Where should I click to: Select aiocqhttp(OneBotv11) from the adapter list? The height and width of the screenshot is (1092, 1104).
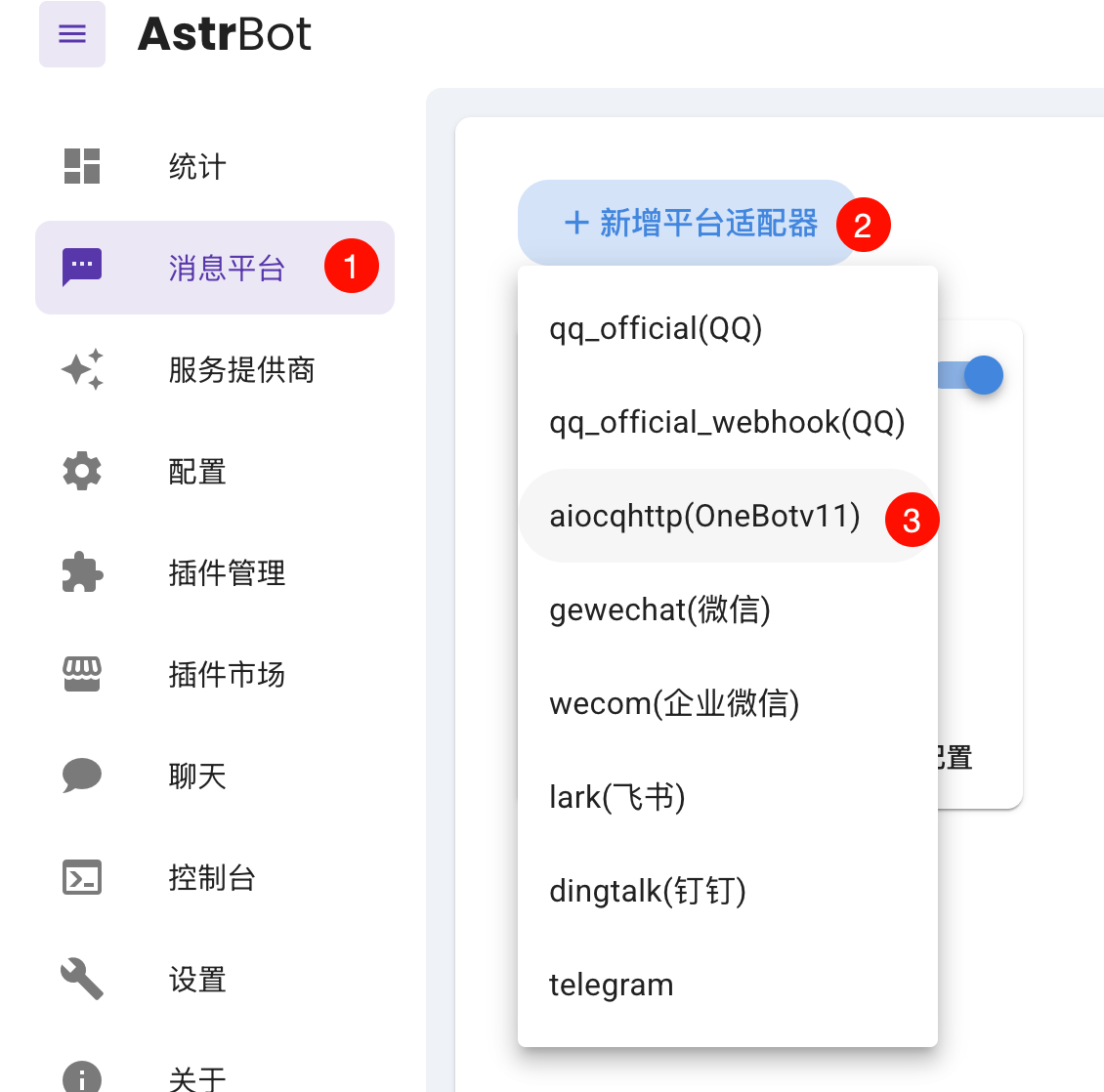704,516
